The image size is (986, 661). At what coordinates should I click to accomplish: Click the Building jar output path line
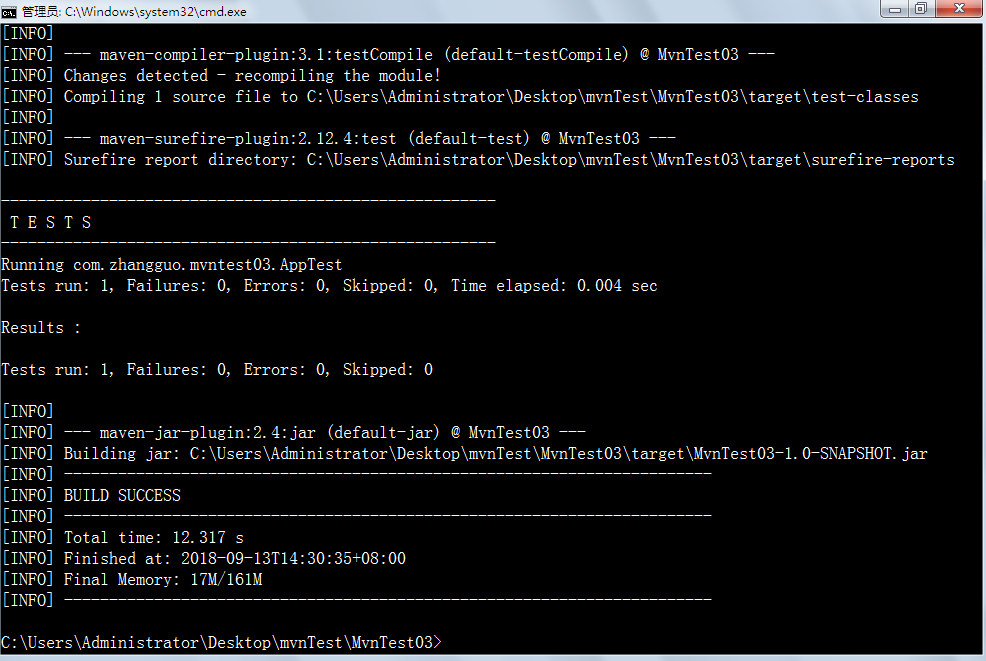[495, 454]
